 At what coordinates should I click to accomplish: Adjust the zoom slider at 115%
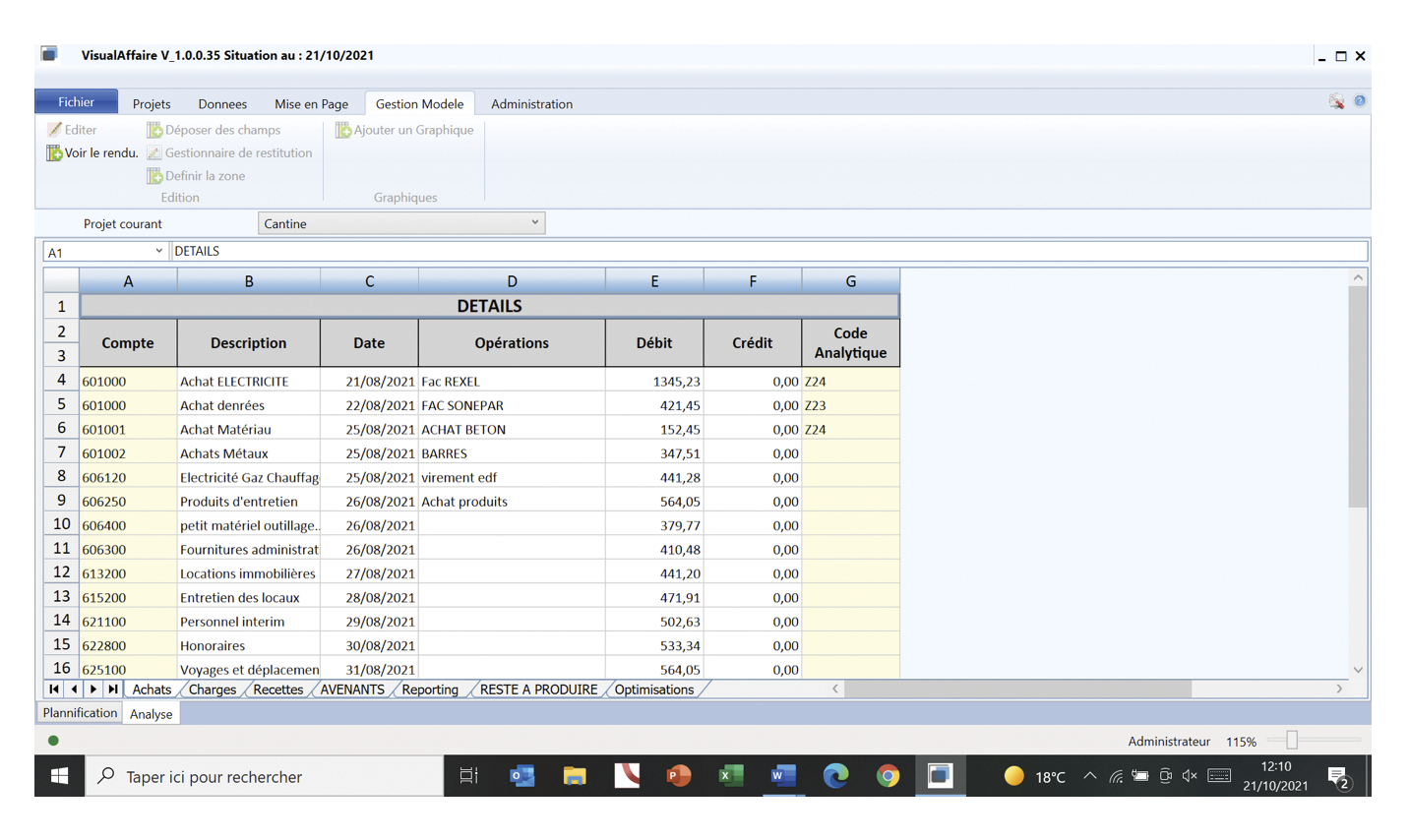[1292, 741]
